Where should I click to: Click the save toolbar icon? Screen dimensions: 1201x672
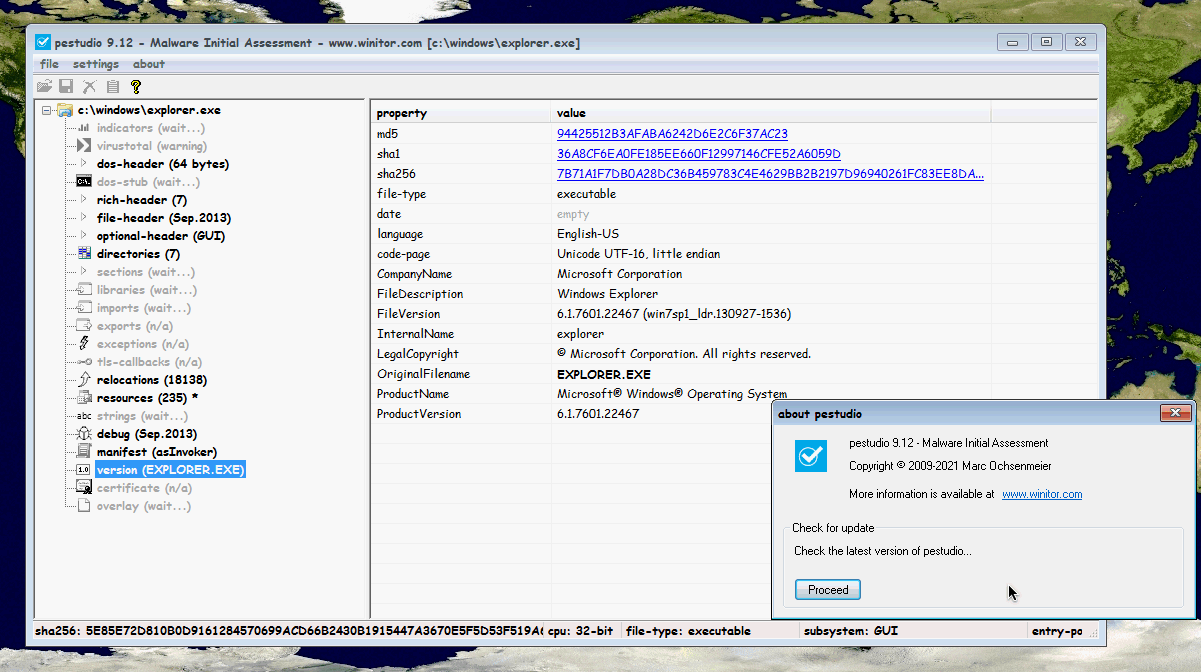[x=66, y=87]
